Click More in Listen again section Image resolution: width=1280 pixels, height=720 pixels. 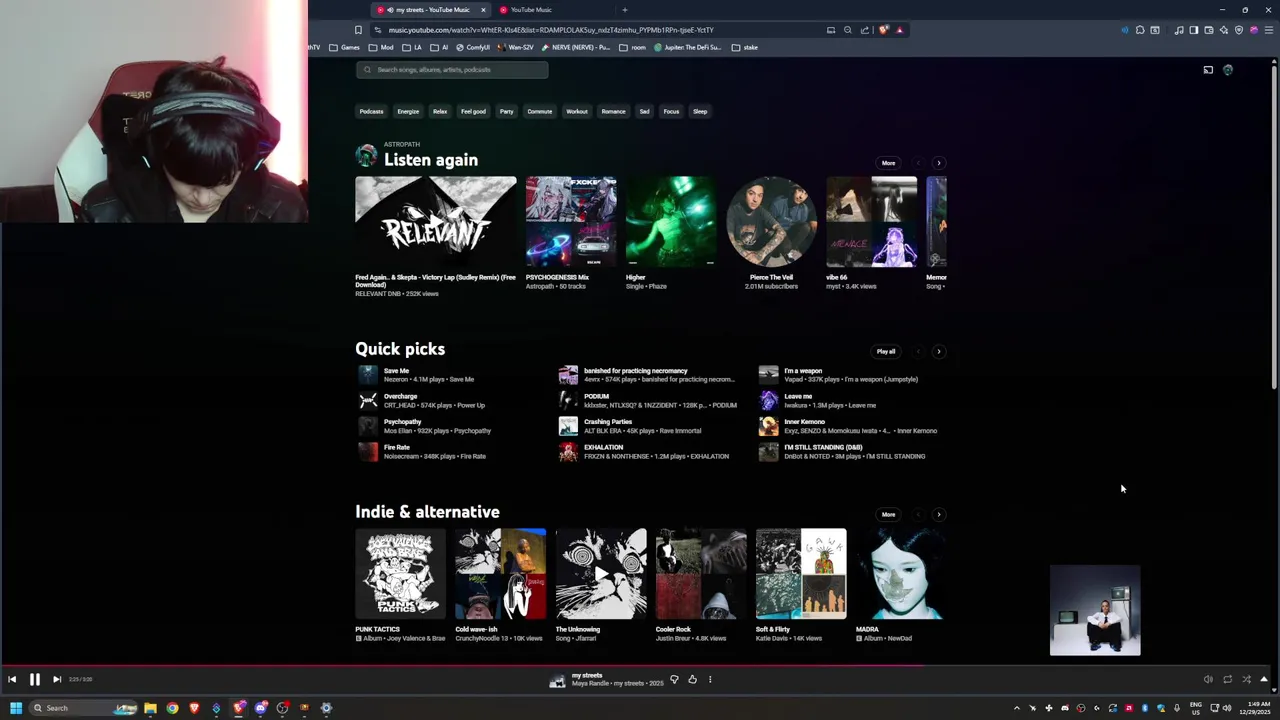pos(888,163)
